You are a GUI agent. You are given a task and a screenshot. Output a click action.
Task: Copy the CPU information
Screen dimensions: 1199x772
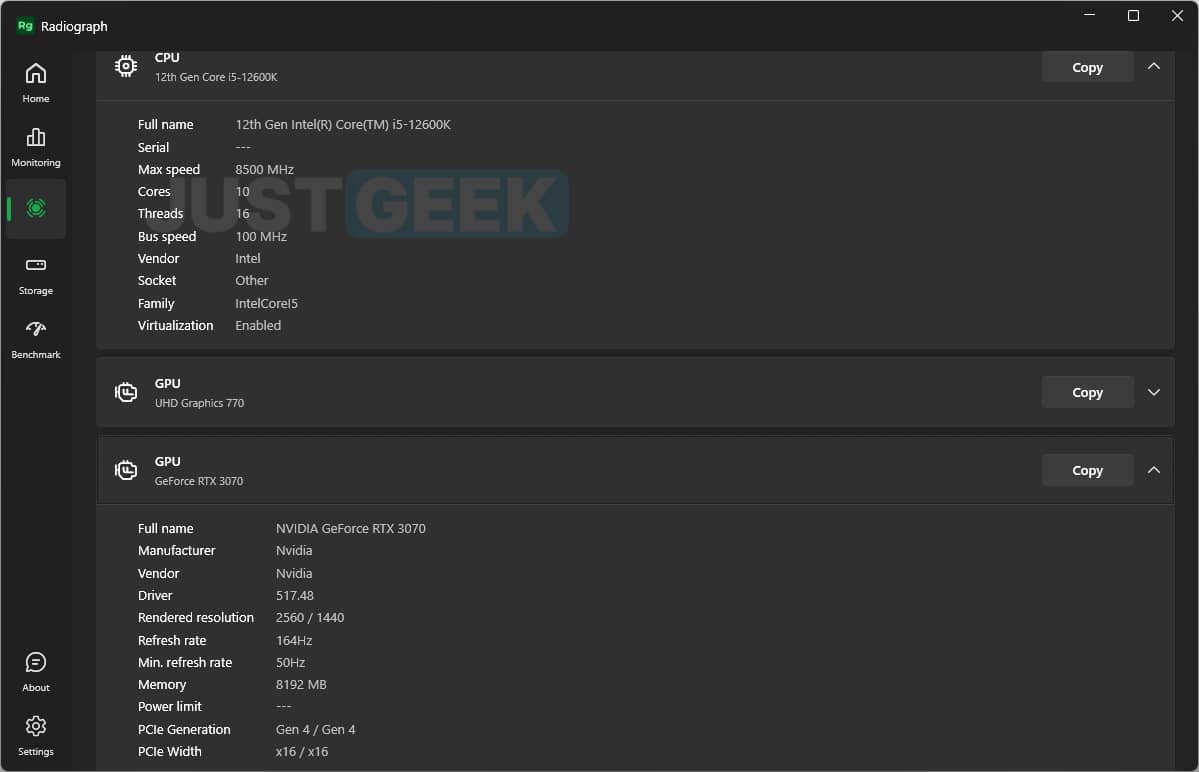click(1087, 67)
